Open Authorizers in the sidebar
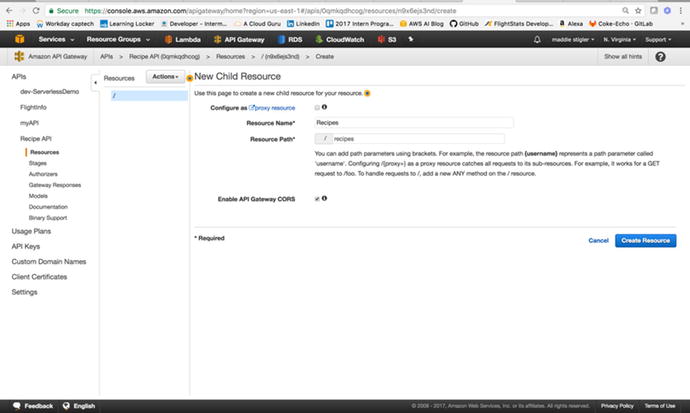The height and width of the screenshot is (413, 690). tap(43, 174)
